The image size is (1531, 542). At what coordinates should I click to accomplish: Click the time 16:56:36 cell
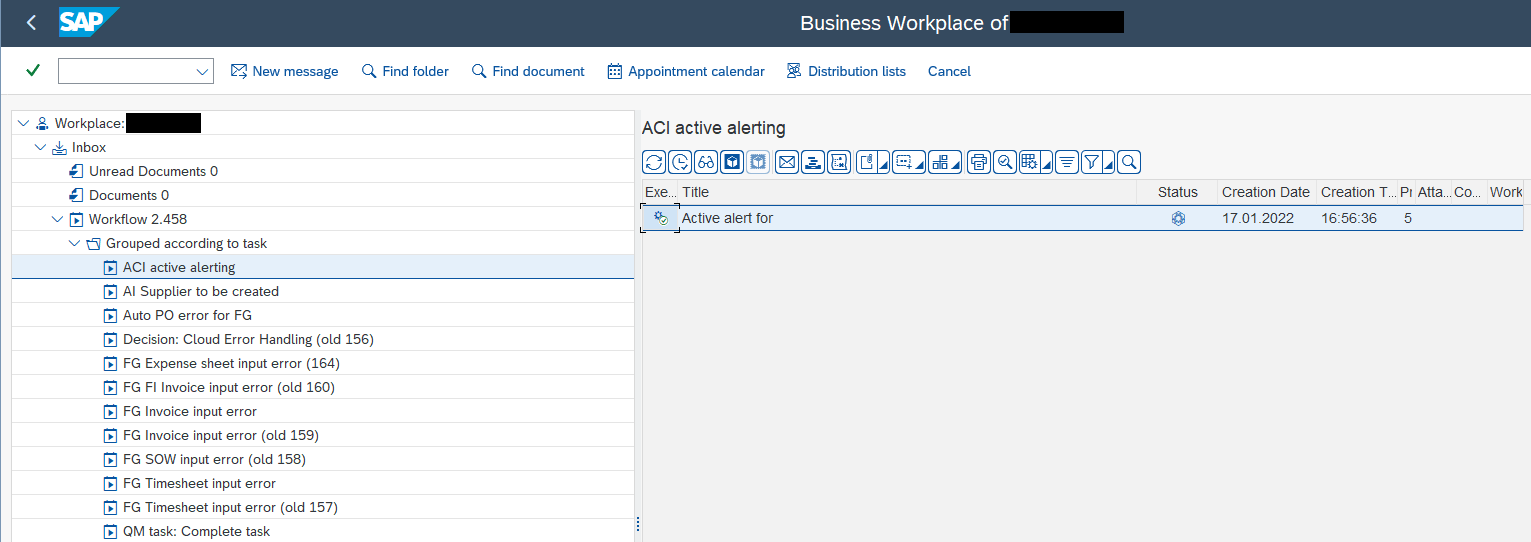pyautogui.click(x=1348, y=218)
